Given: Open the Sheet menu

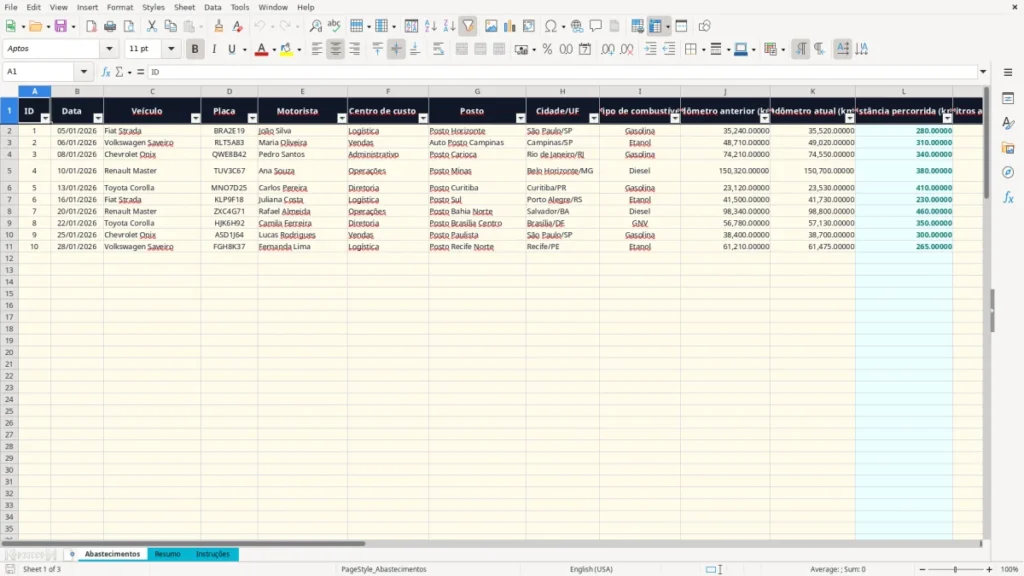Looking at the screenshot, I should (x=184, y=7).
